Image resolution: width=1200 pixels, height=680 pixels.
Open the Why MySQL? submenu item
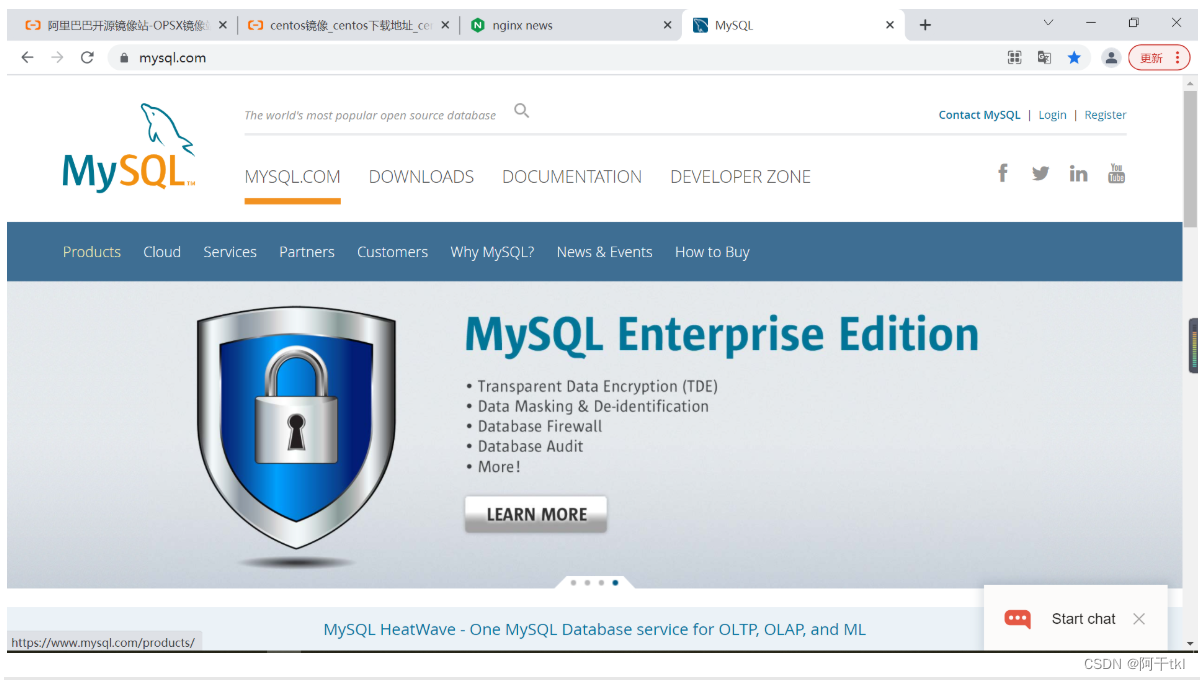click(x=492, y=252)
